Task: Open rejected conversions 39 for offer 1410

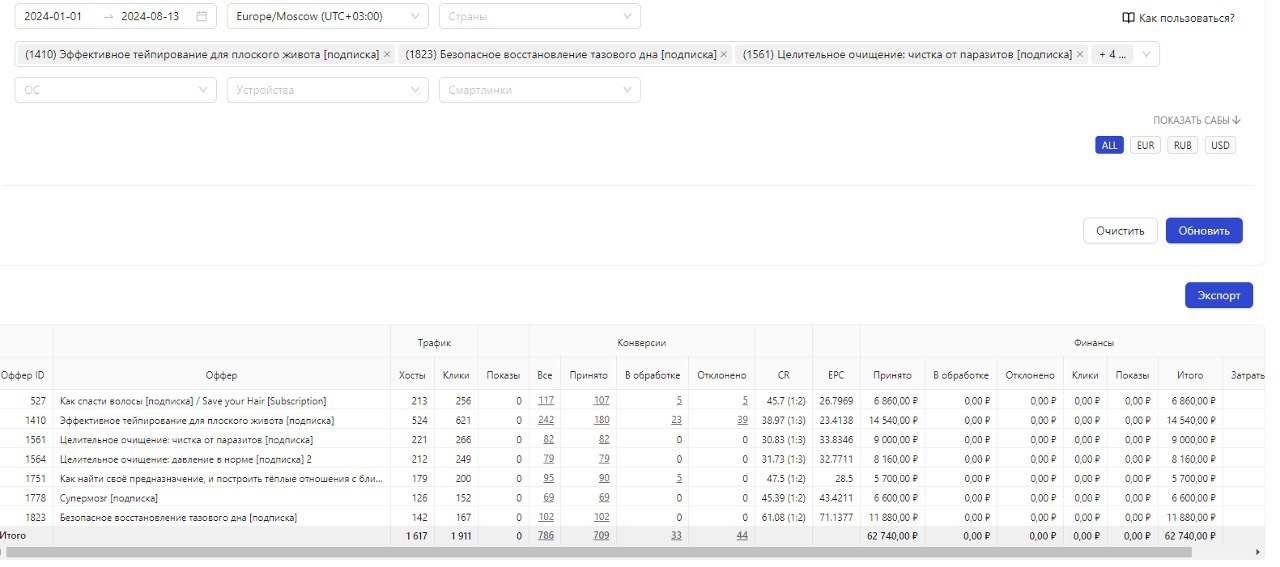Action: [x=742, y=420]
